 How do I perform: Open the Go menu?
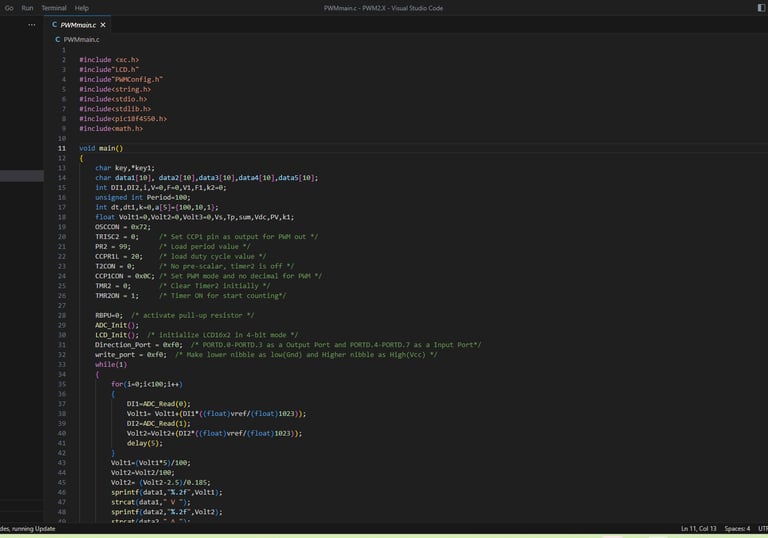tap(9, 7)
